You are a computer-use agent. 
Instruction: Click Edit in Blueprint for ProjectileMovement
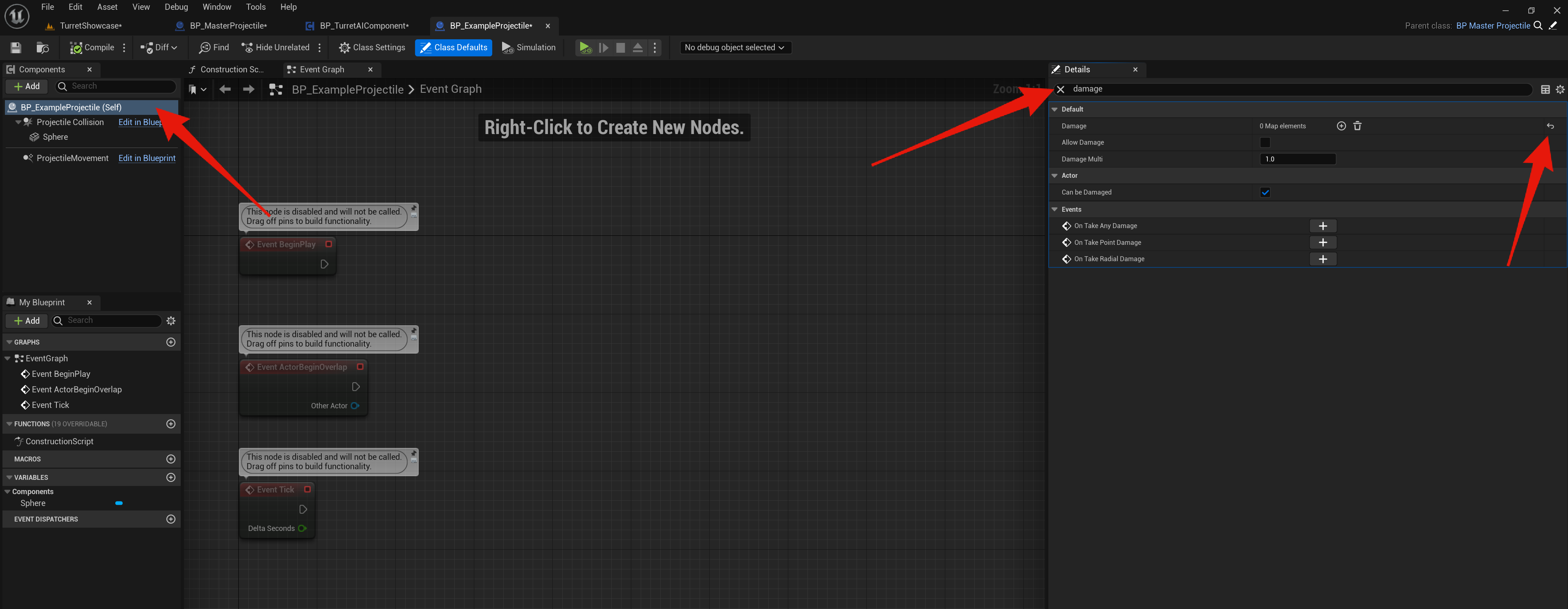147,158
